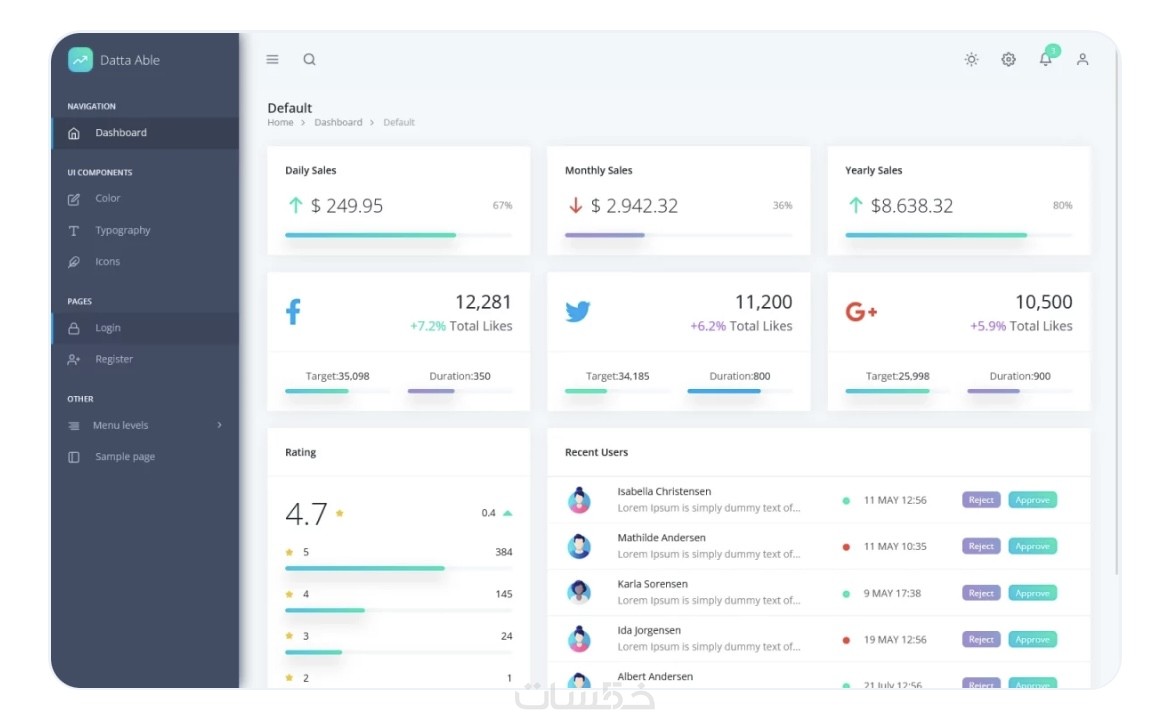
Task: Open notifications bell icon
Action: point(1045,60)
